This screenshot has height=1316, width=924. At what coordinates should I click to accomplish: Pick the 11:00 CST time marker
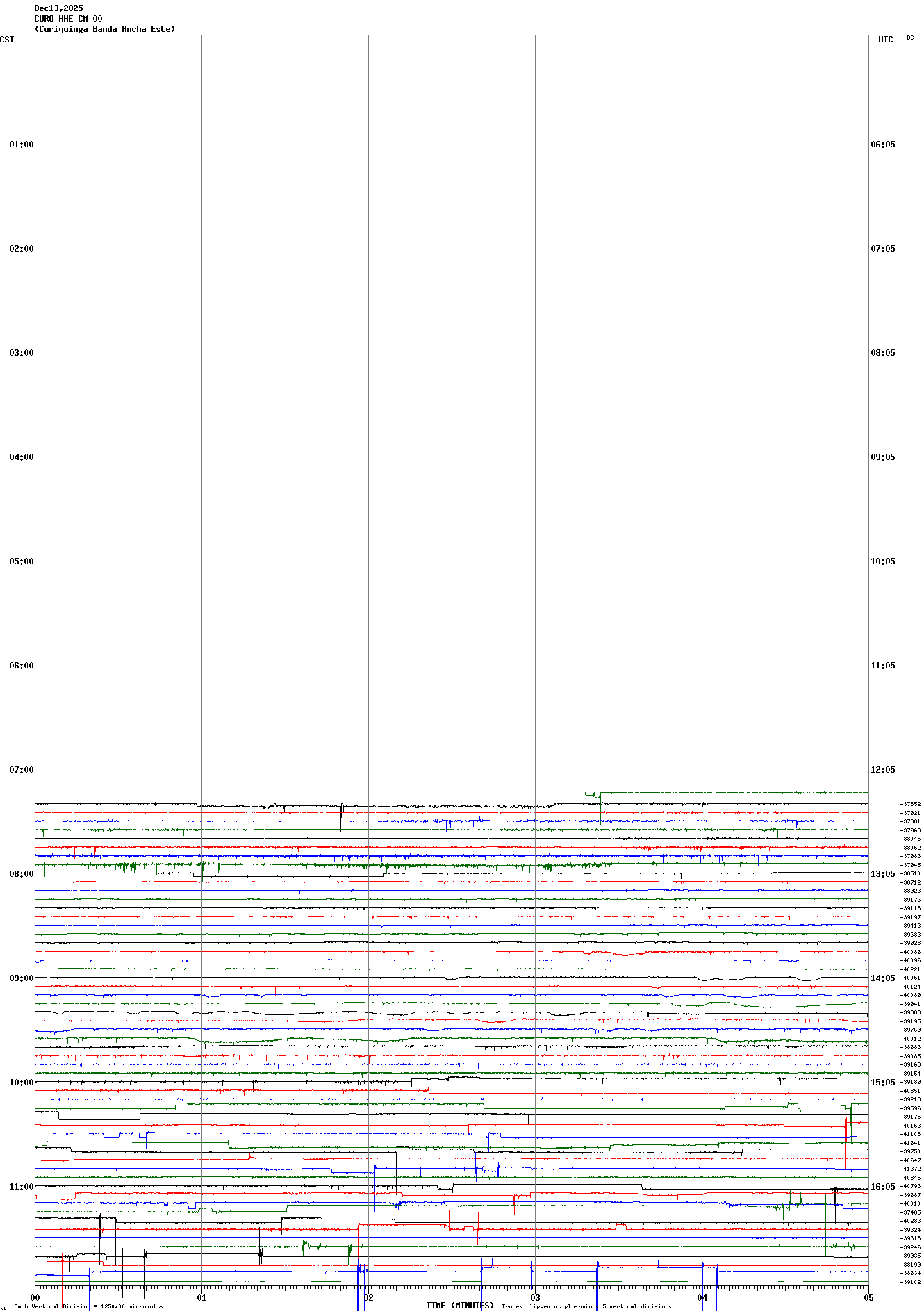pyautogui.click(x=22, y=1187)
